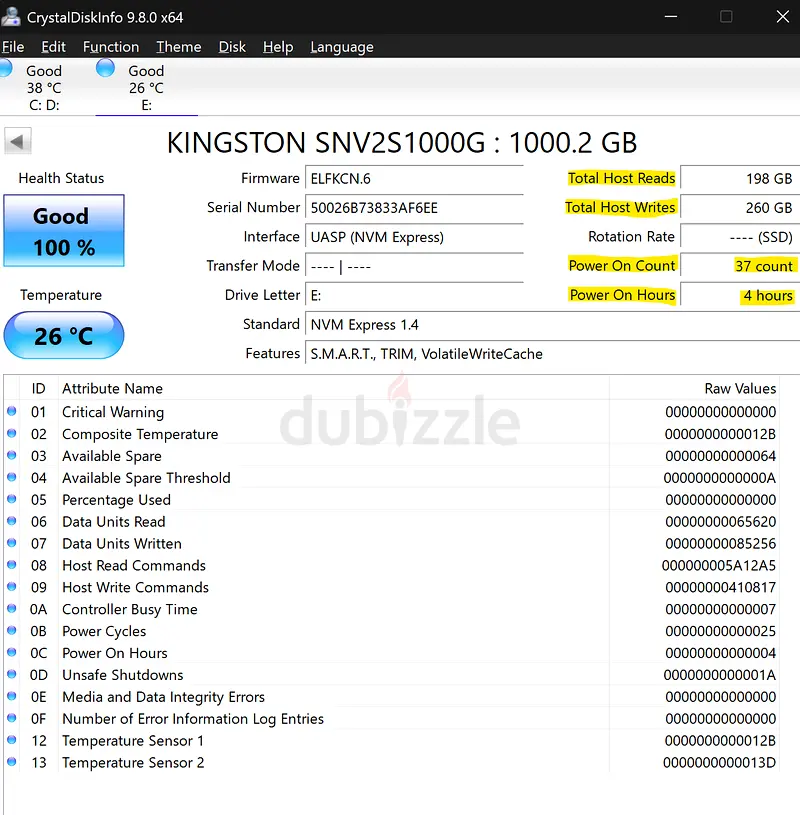Click the blue health orb of E: disk

[106, 69]
